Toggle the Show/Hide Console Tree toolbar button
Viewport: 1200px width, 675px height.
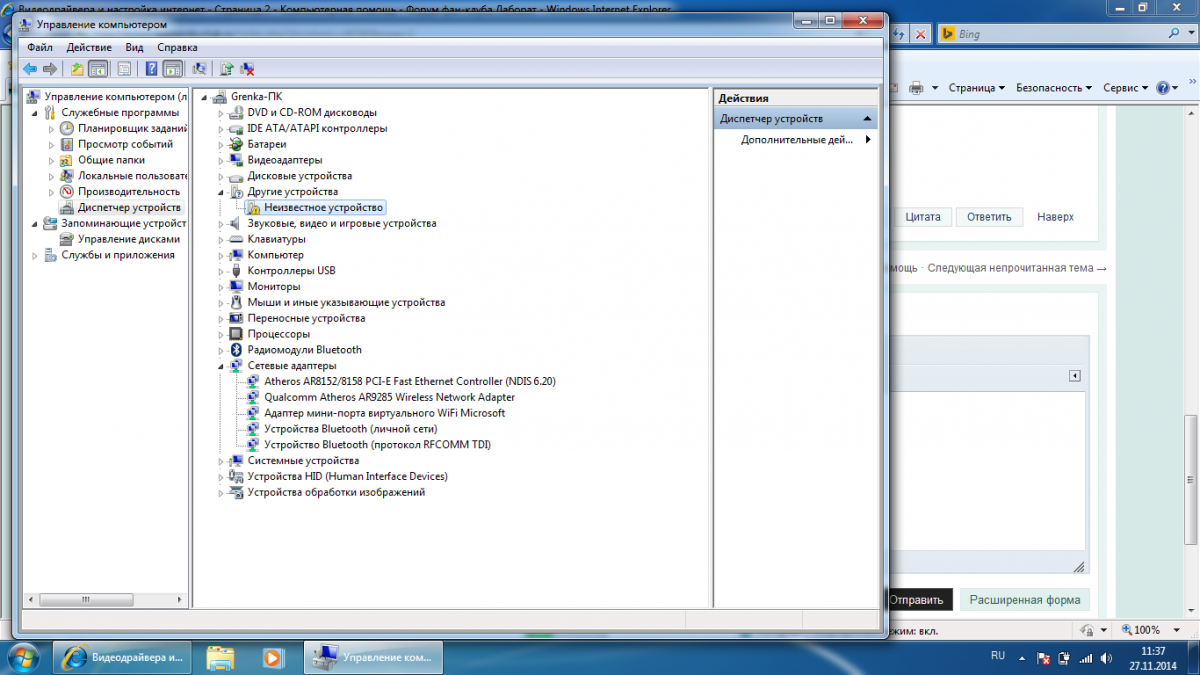tap(98, 69)
